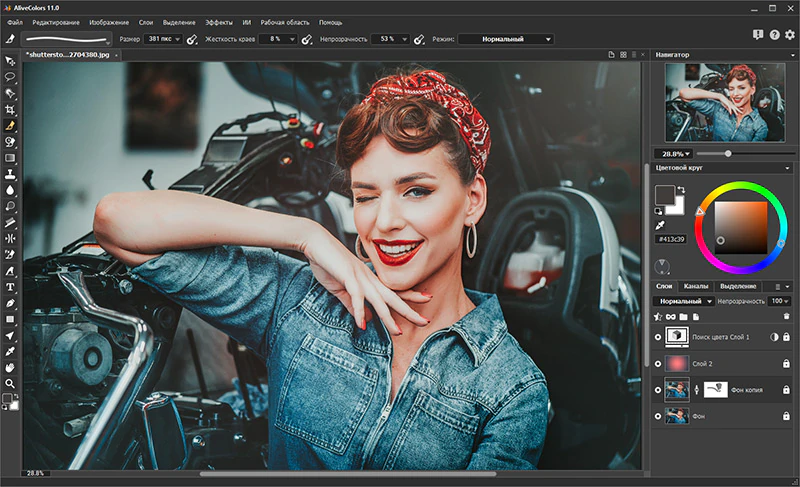800x487 pixels.
Task: Toggle lock on Поиск цвета Слой 1 layer
Action: (x=786, y=337)
